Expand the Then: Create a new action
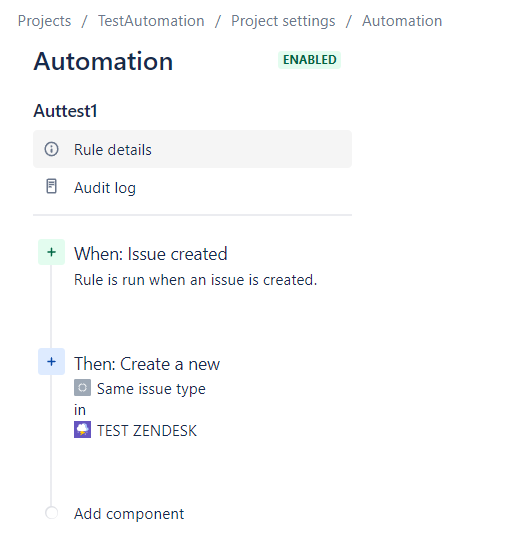Viewport: 525px width, 551px height. (147, 364)
